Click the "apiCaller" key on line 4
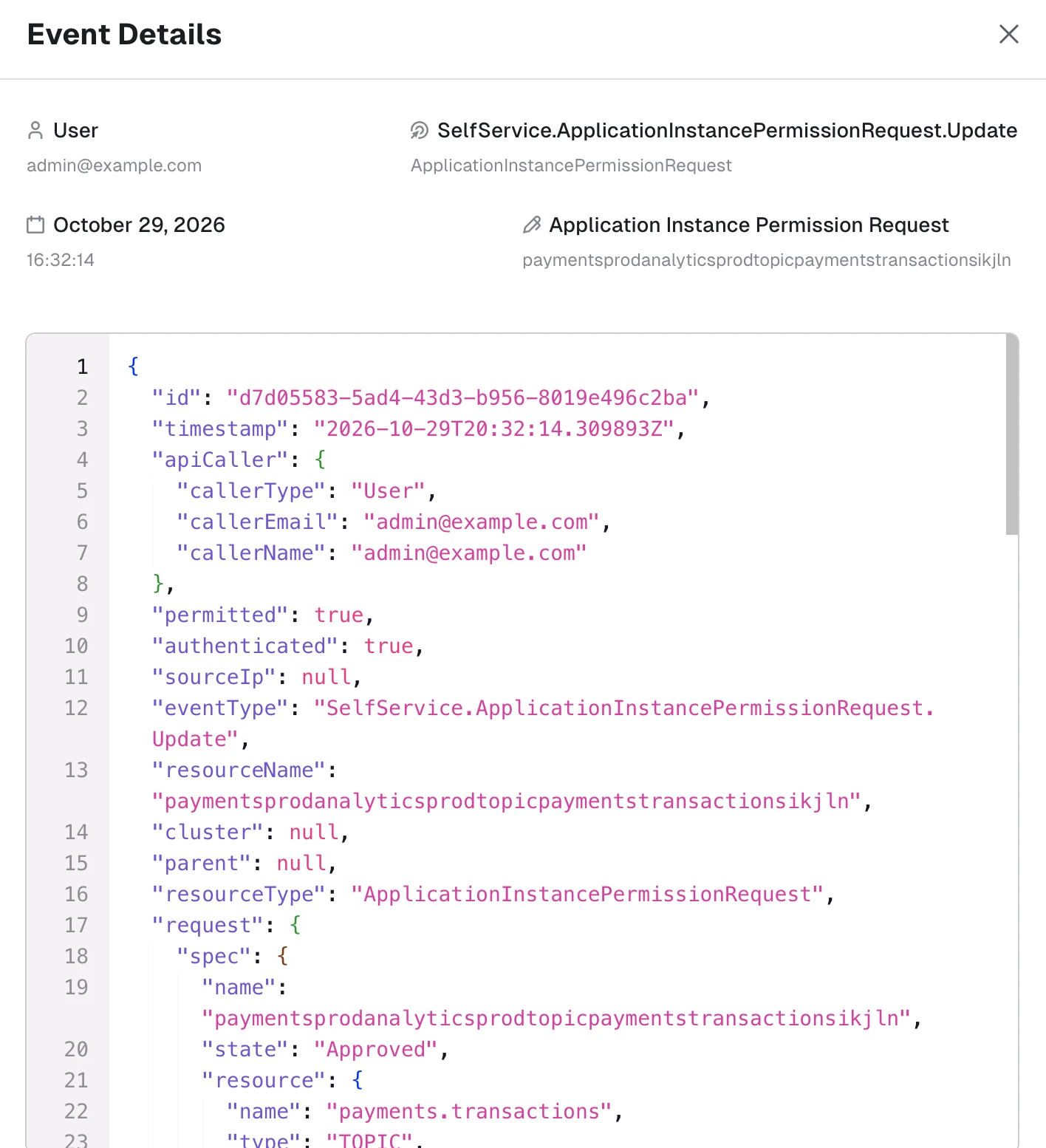This screenshot has height=1148, width=1046. point(220,460)
